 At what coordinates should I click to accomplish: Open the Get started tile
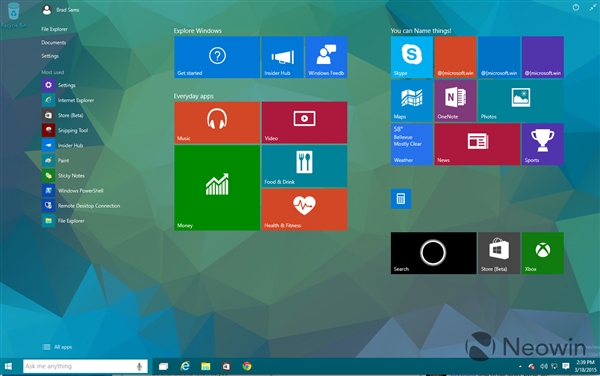pos(217,57)
